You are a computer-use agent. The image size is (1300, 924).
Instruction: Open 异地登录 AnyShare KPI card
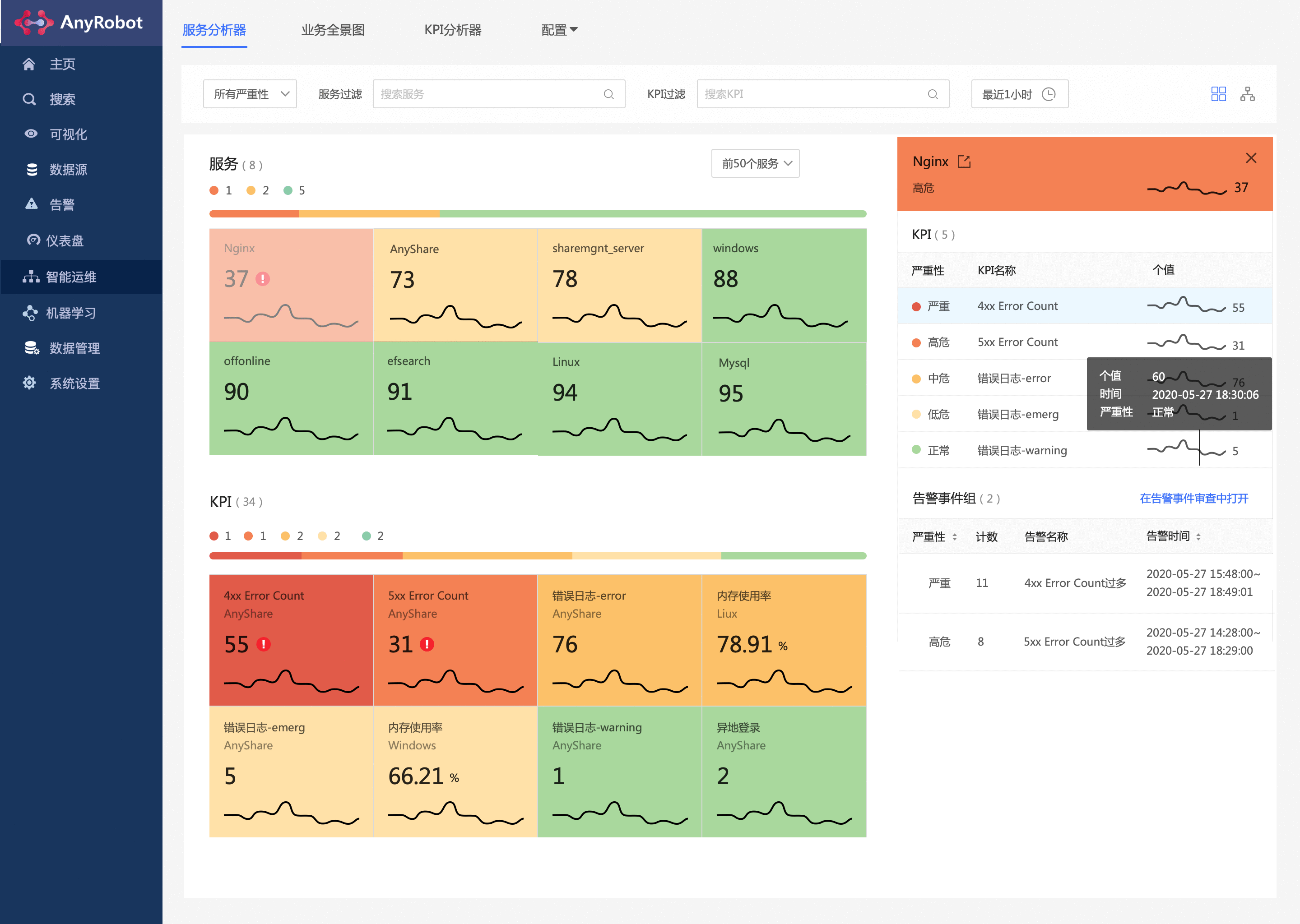pyautogui.click(x=785, y=772)
